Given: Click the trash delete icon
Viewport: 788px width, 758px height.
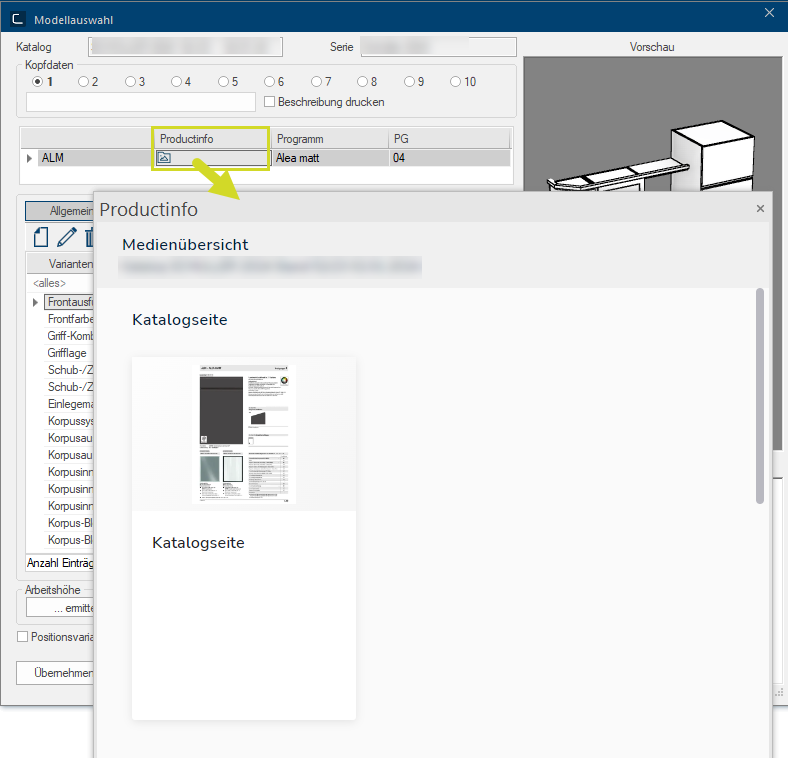Looking at the screenshot, I should (88, 237).
